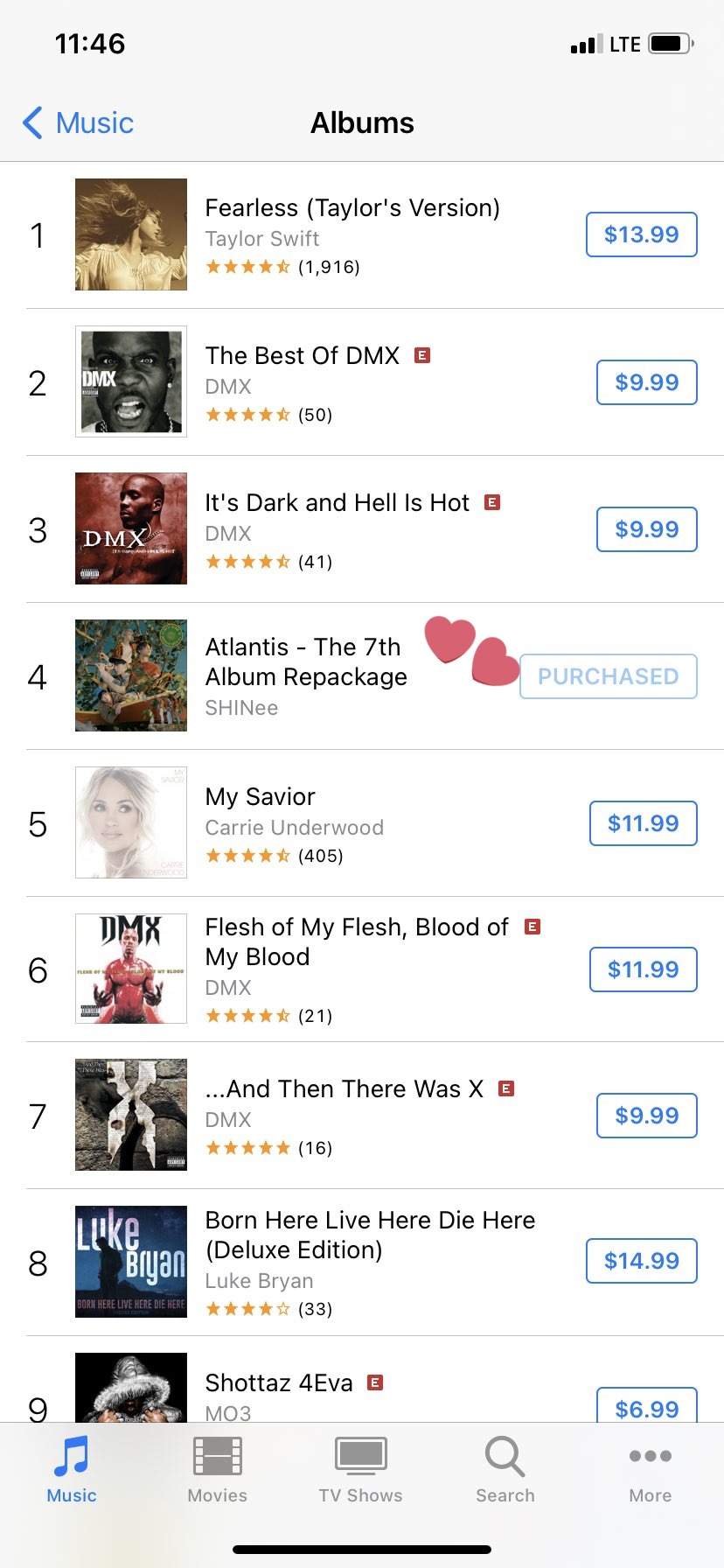The height and width of the screenshot is (1568, 724).
Task: Tap the SHINee Atlantis album cover
Action: click(x=131, y=675)
